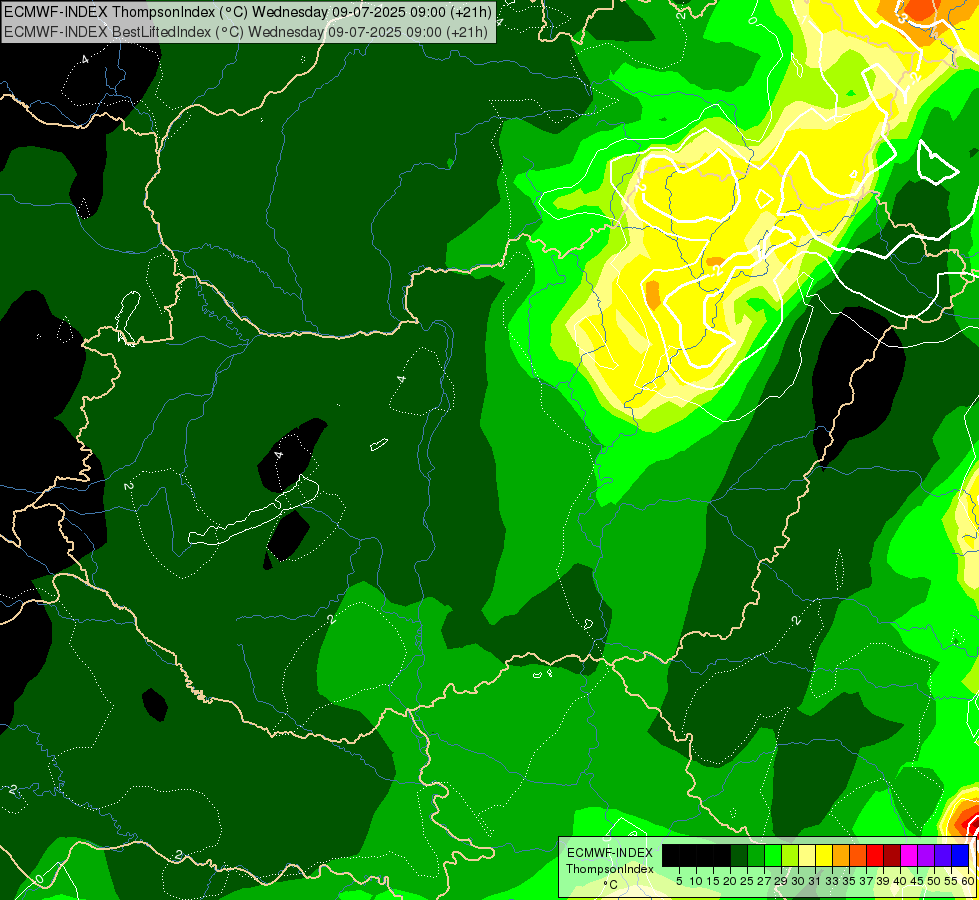Click legend tick label 45
Image resolution: width=979 pixels, height=900 pixels.
(918, 881)
